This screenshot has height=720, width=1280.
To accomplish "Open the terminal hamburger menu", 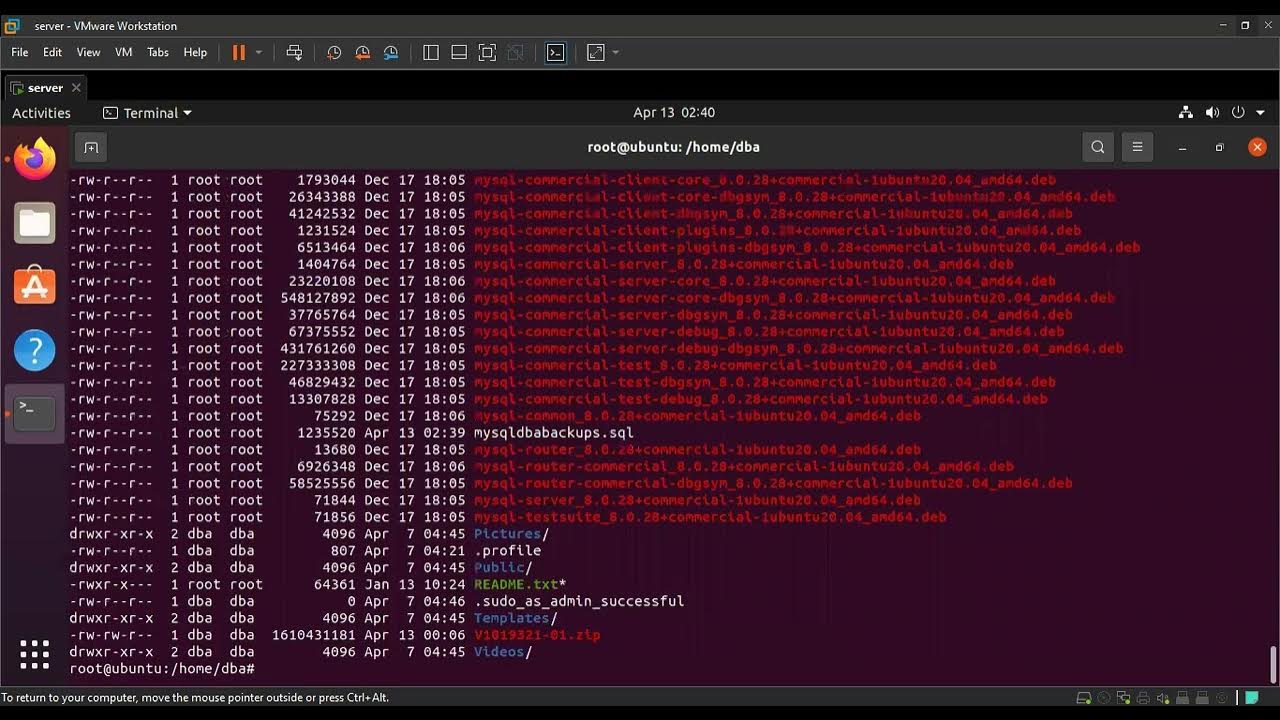I will click(1137, 147).
